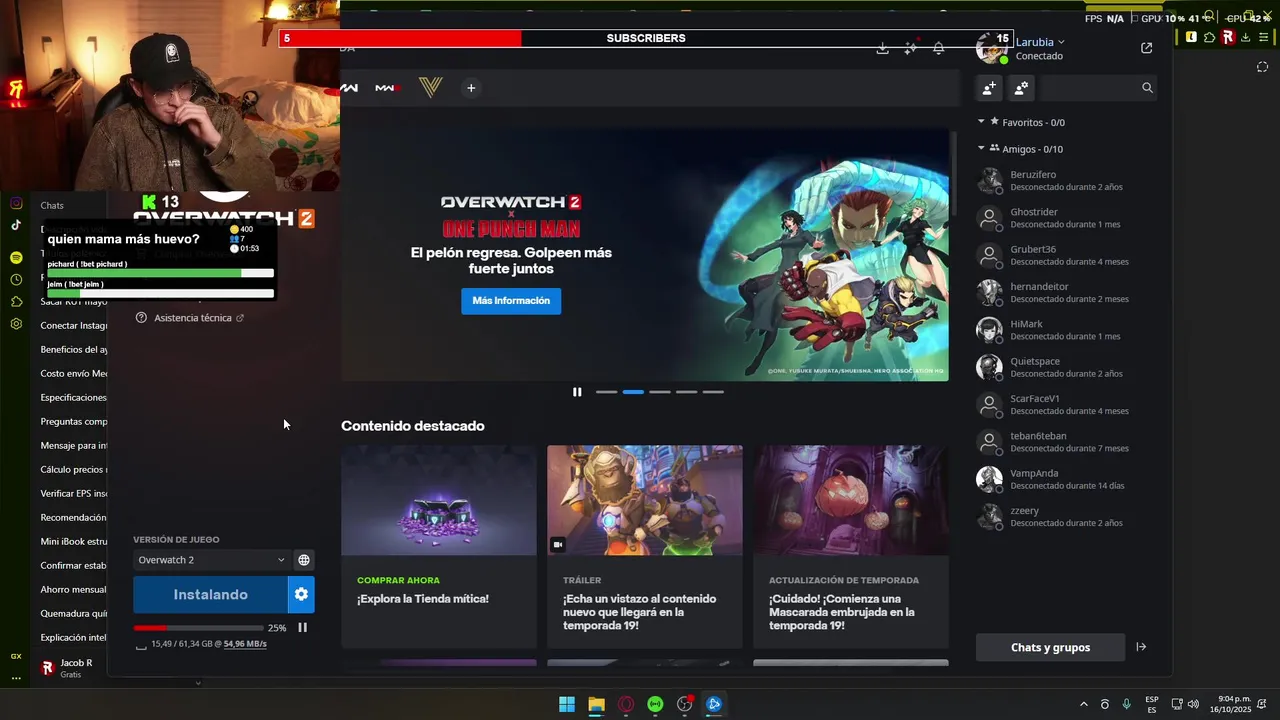The height and width of the screenshot is (720, 1280).
Task: Open the taskbar clock and date
Action: (x=1230, y=704)
